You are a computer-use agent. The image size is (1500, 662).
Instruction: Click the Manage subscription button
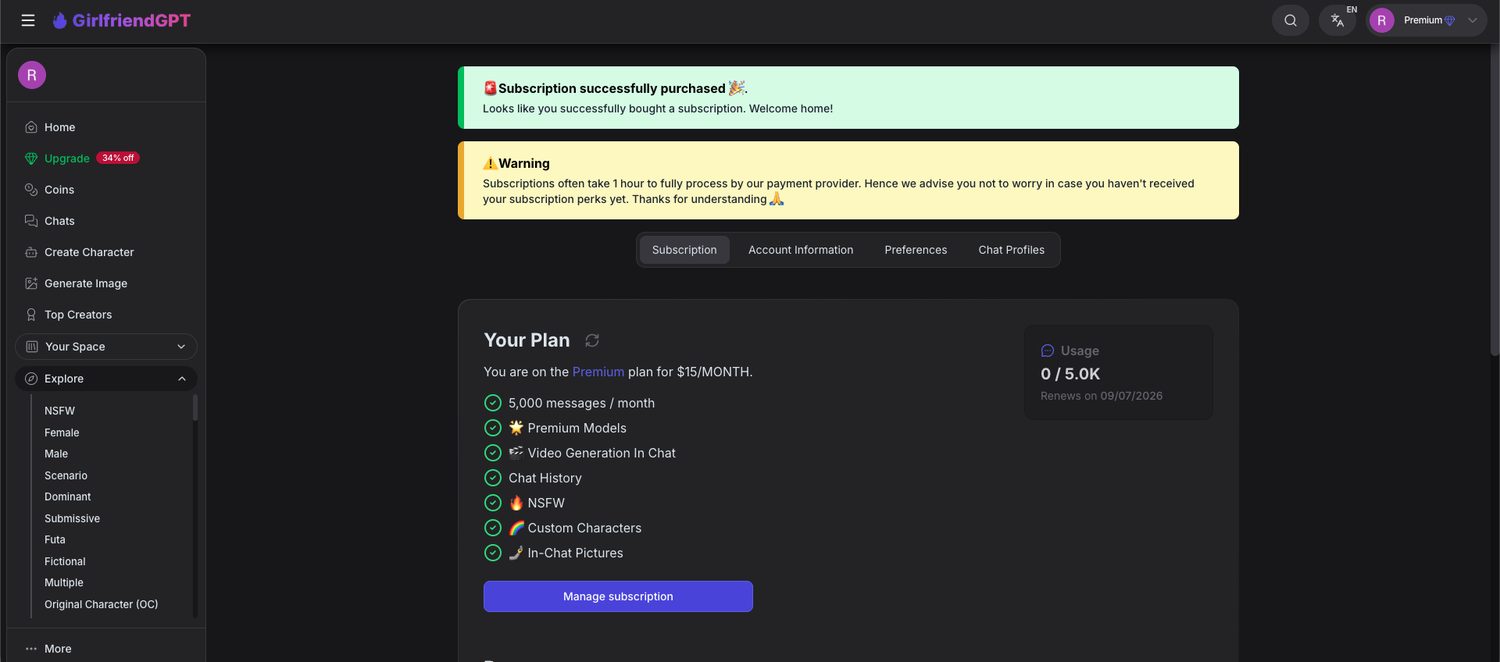tap(618, 596)
